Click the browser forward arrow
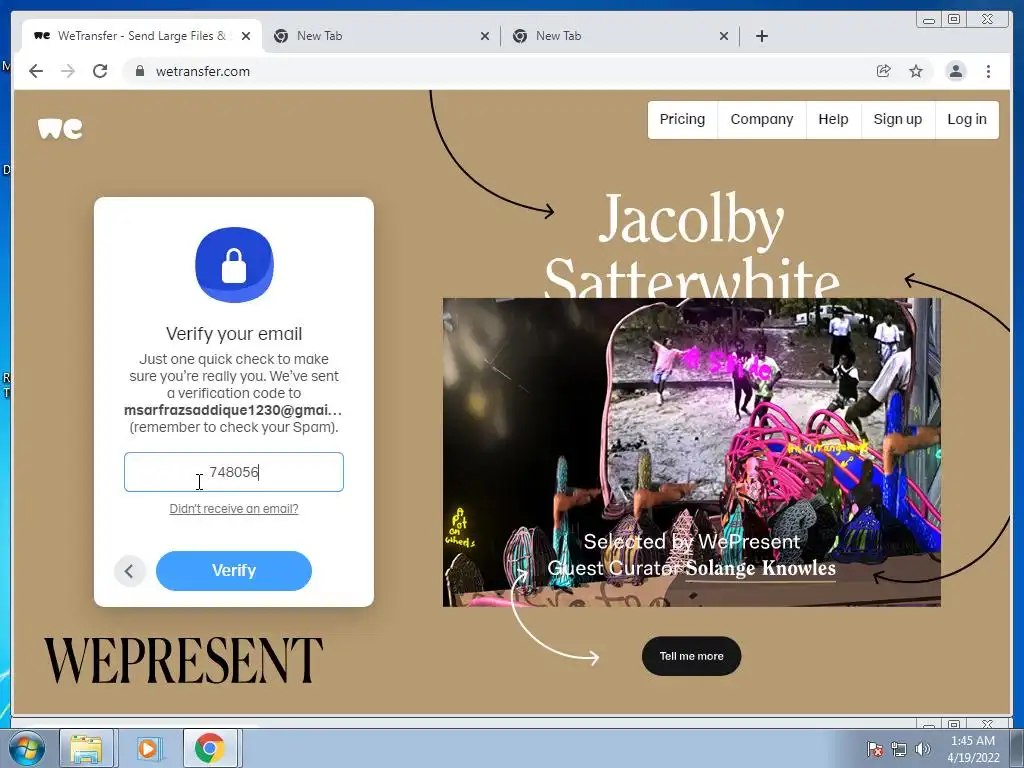 point(68,71)
